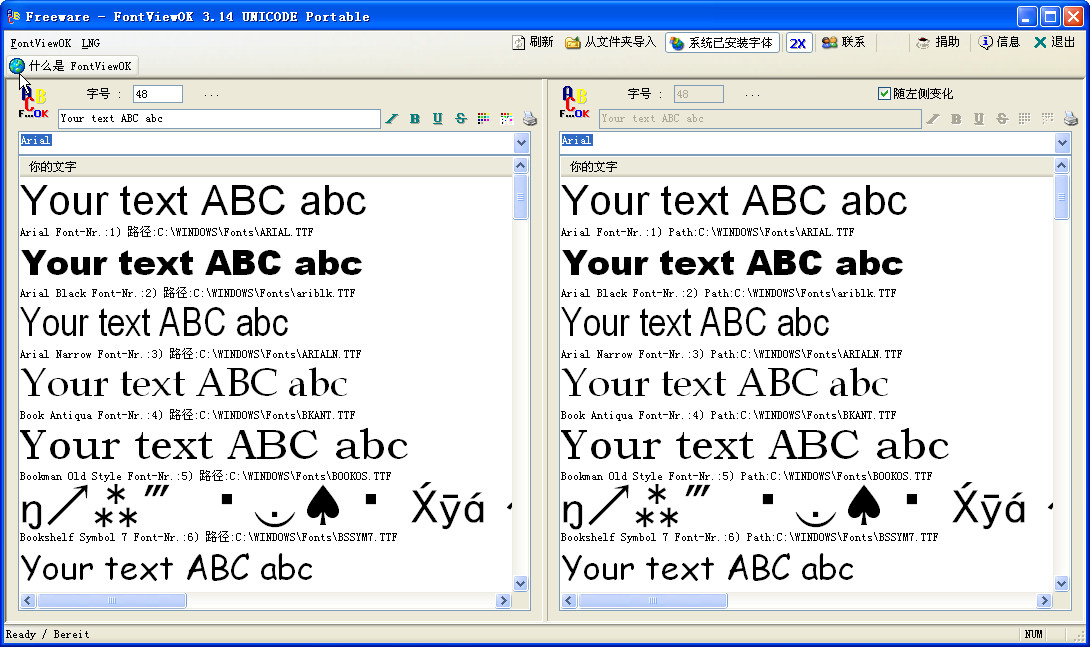1090x647 pixels.
Task: Open the info (信息) dialog
Action: point(999,42)
